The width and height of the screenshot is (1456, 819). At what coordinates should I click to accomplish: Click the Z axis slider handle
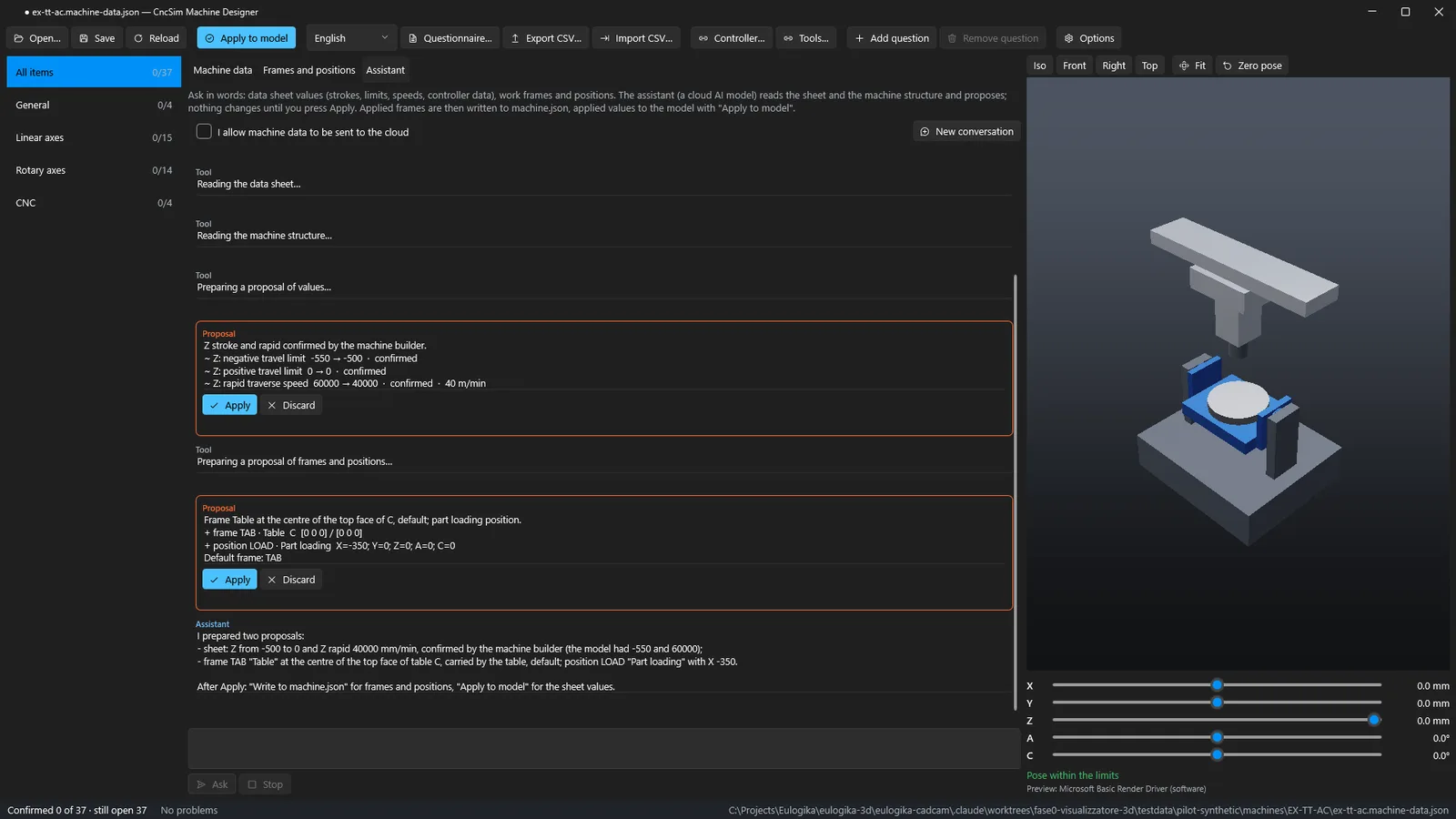click(1374, 720)
